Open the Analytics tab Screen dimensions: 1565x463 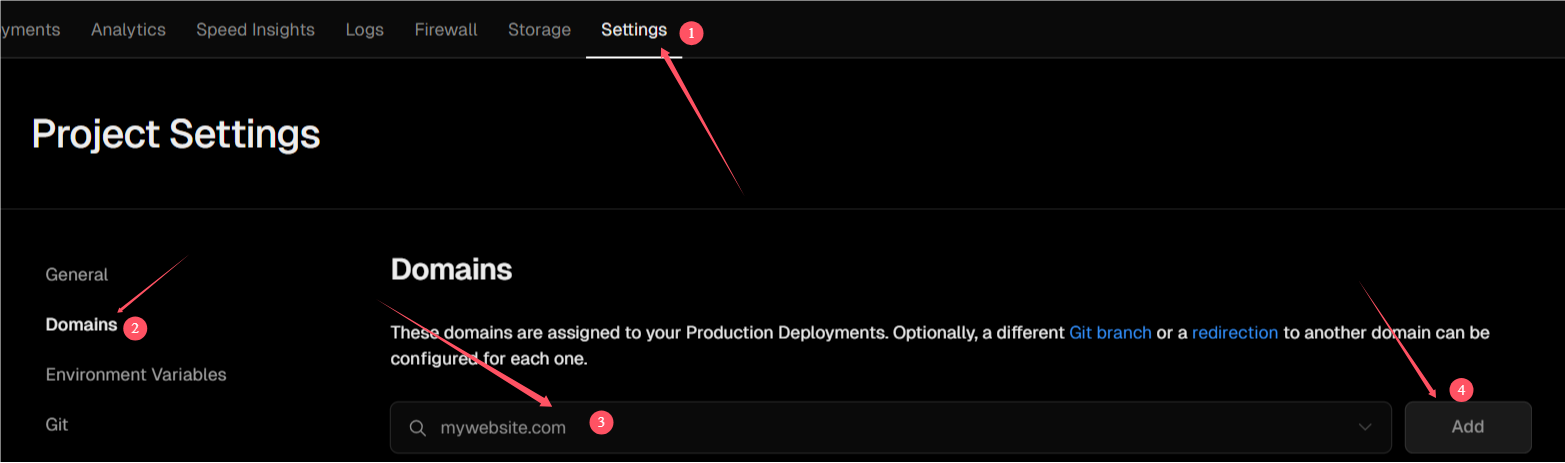128,30
